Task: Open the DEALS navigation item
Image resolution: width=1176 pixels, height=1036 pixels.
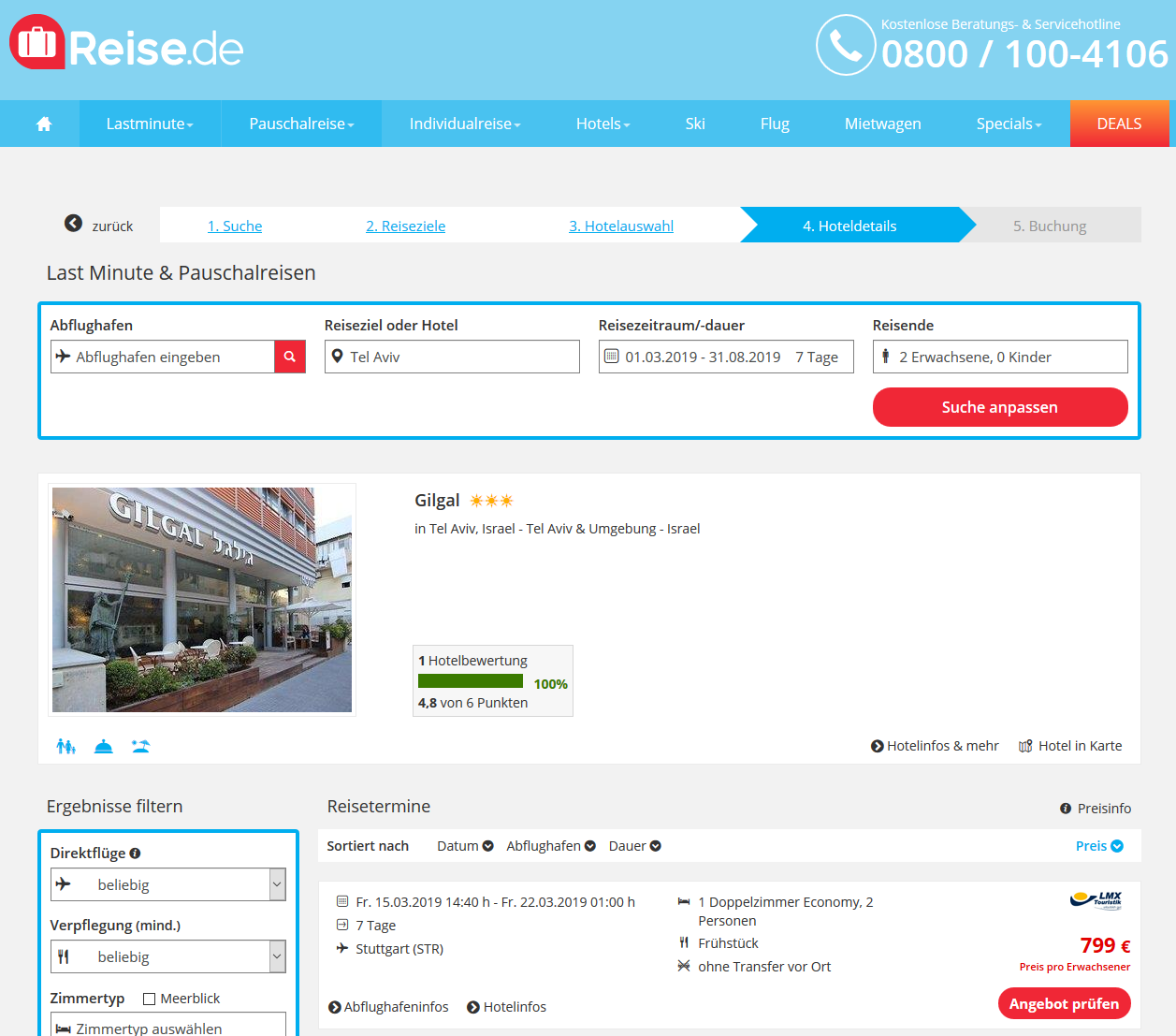Action: (x=1119, y=124)
